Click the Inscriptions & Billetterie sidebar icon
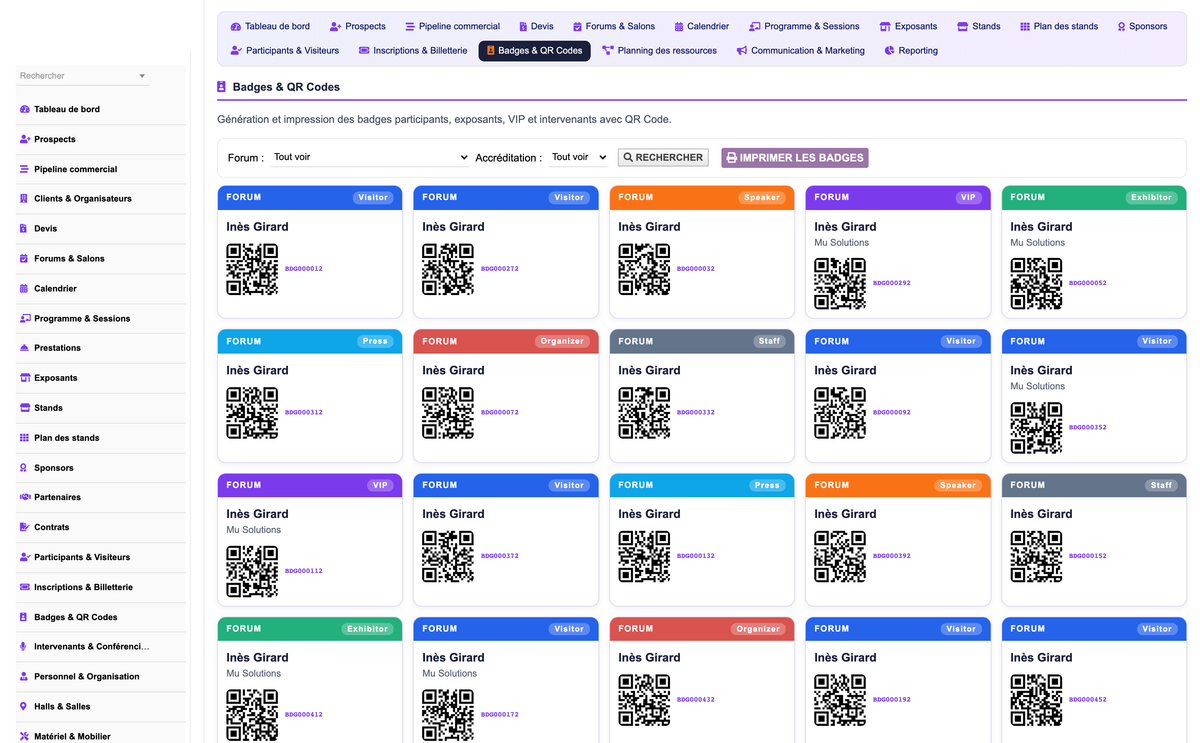The width and height of the screenshot is (1200, 743). coord(25,587)
